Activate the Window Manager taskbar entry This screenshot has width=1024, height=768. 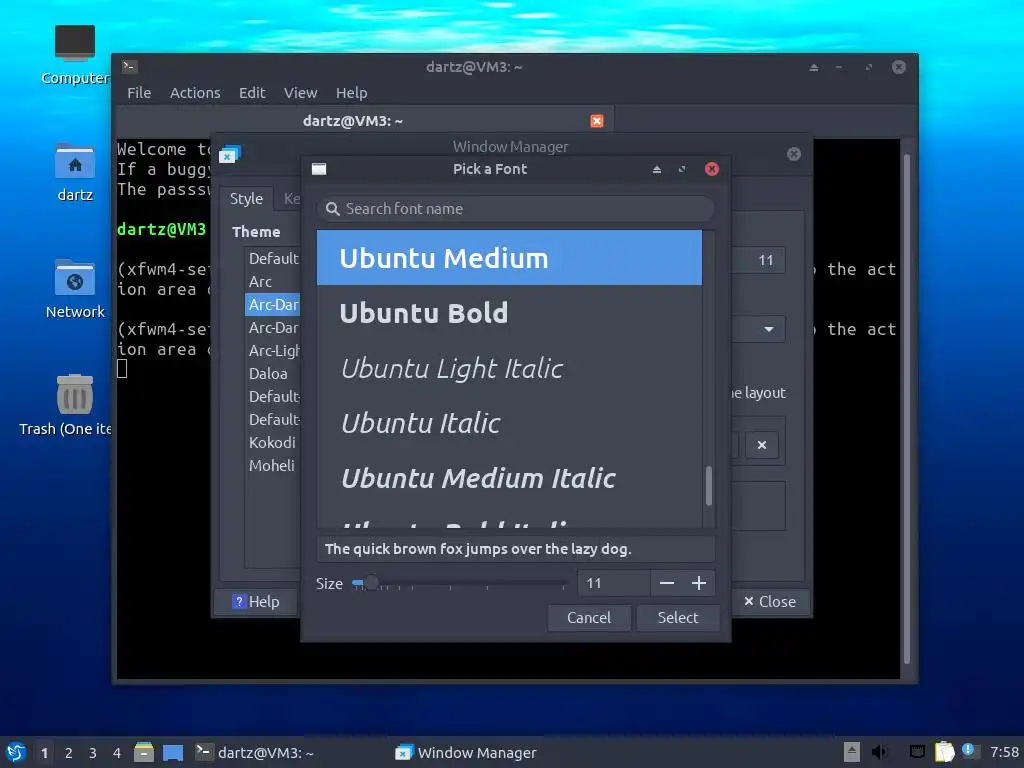(x=466, y=752)
